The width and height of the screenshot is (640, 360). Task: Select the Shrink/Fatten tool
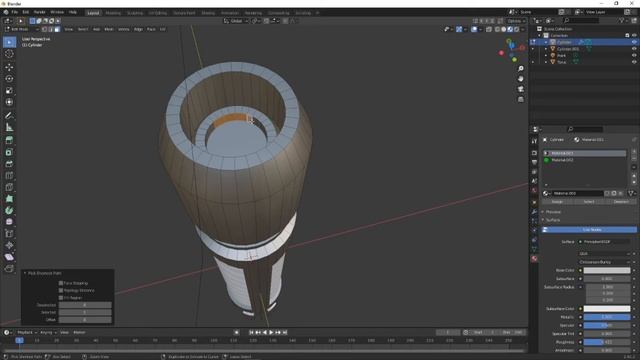click(x=9, y=245)
